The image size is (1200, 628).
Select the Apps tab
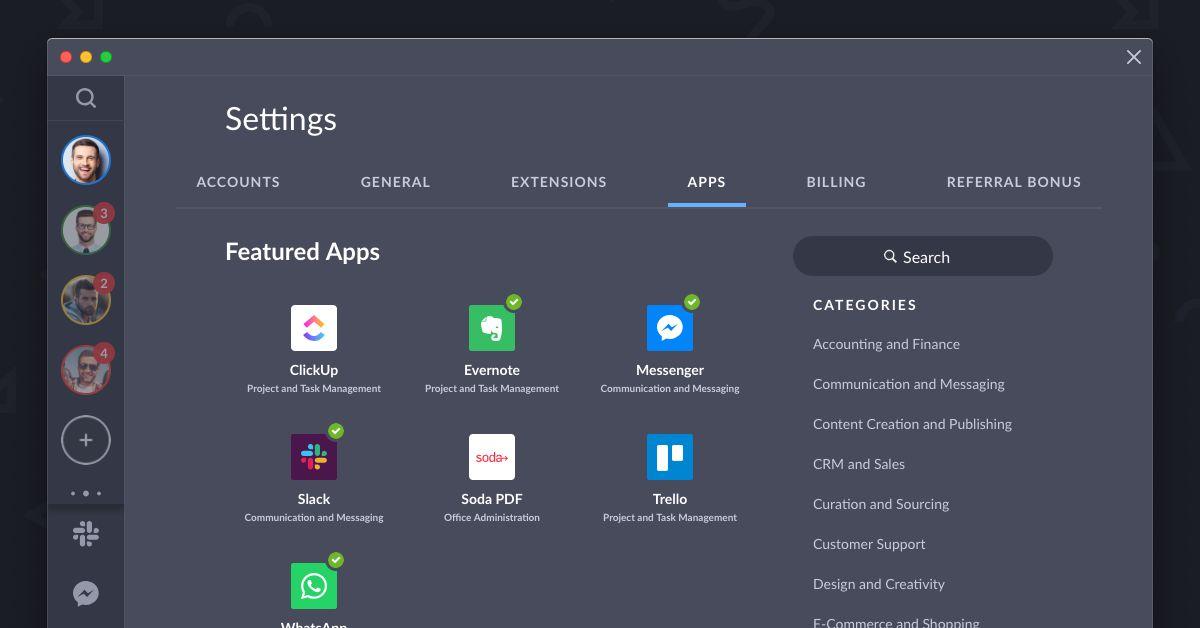tap(707, 182)
